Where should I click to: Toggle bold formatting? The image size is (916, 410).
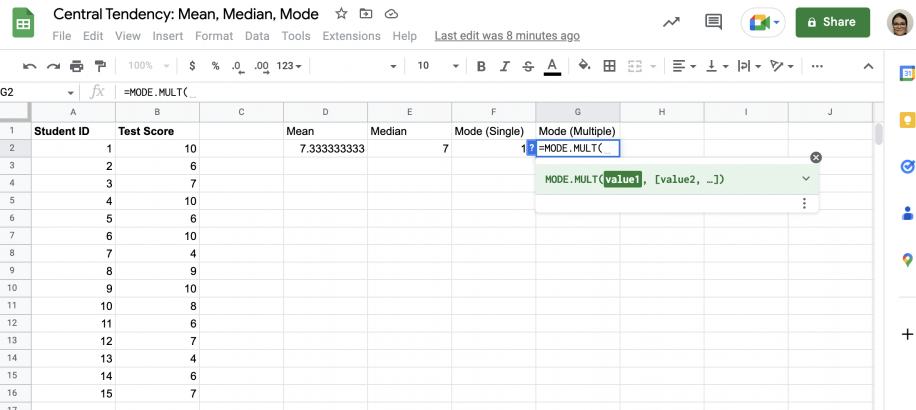(481, 66)
